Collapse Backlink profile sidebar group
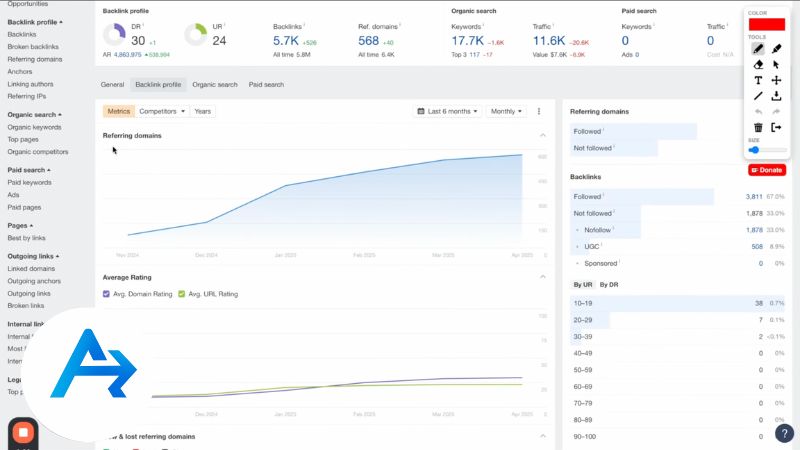800x450 pixels. [x=35, y=22]
